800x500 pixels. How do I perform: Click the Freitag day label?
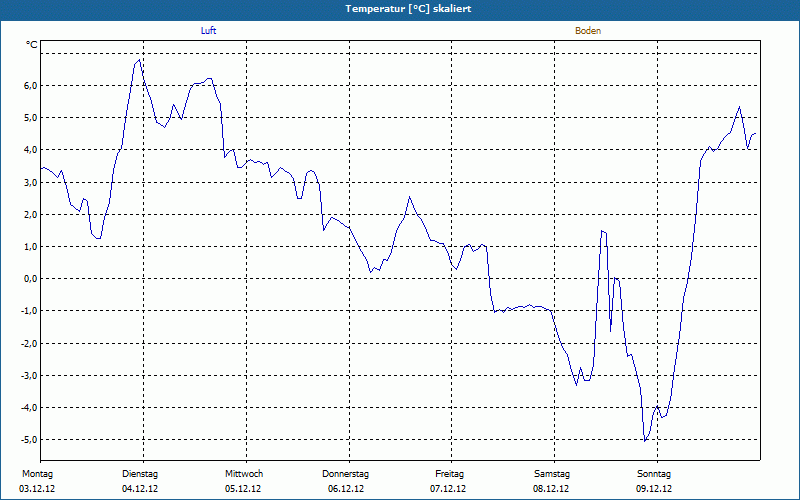[449, 474]
